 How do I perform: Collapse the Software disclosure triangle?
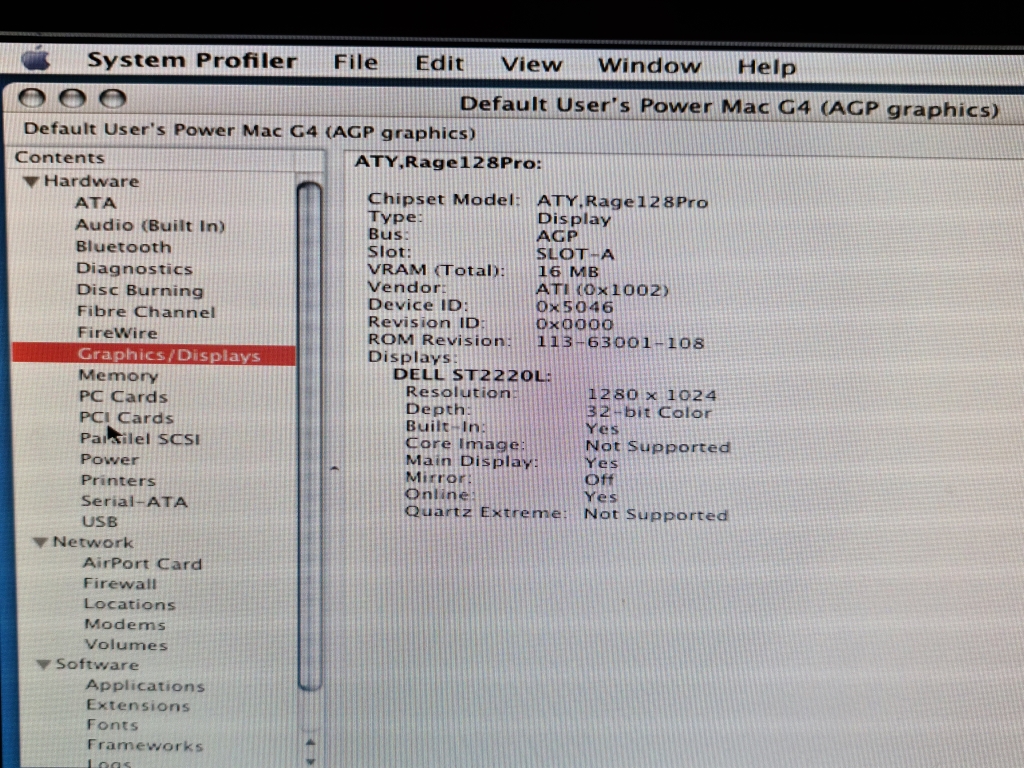point(43,665)
